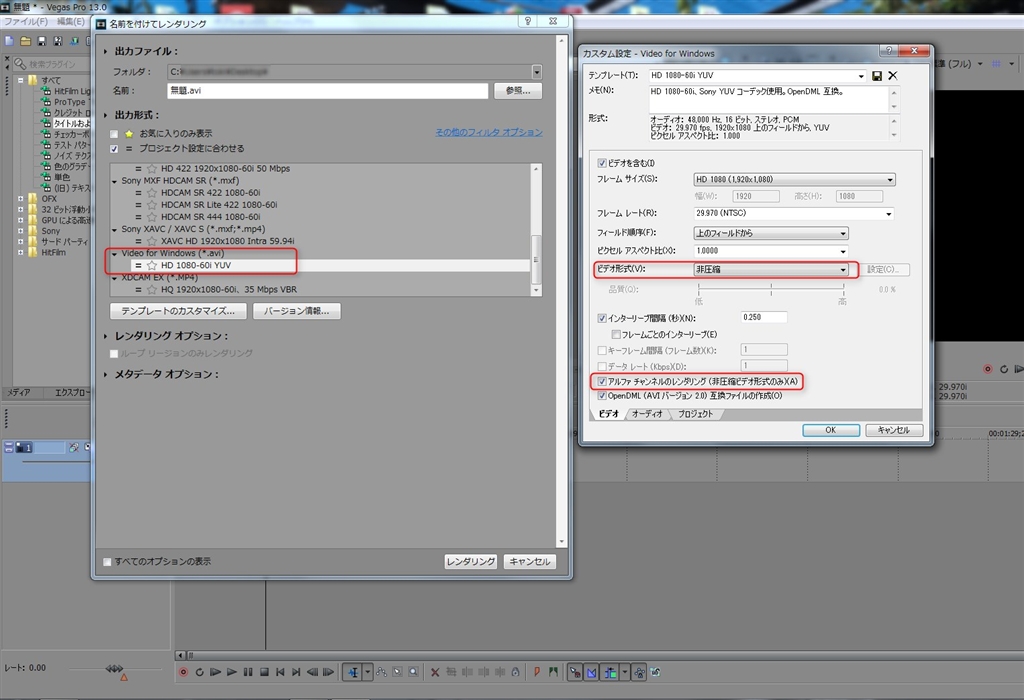Toggle Lock Envelopes to Events icon

(639, 672)
